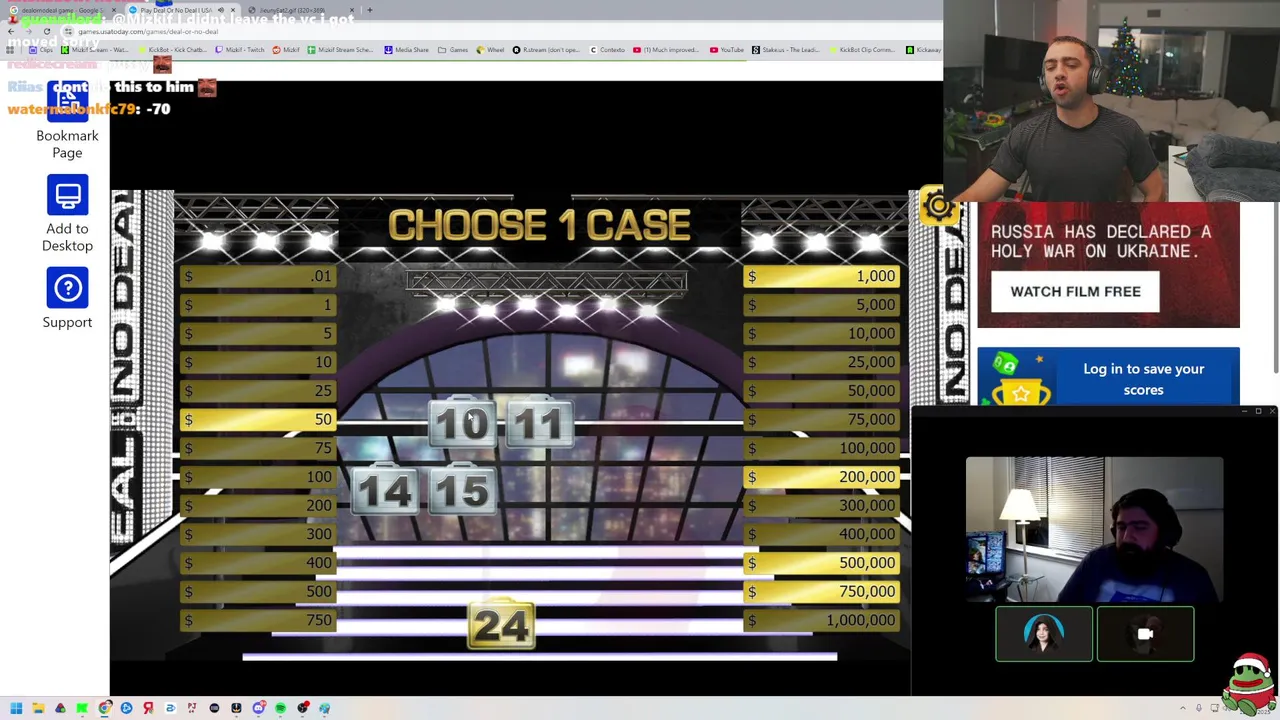Viewport: 1280px width, 720px height.
Task: Choose briefcase number 15
Action: point(462,491)
